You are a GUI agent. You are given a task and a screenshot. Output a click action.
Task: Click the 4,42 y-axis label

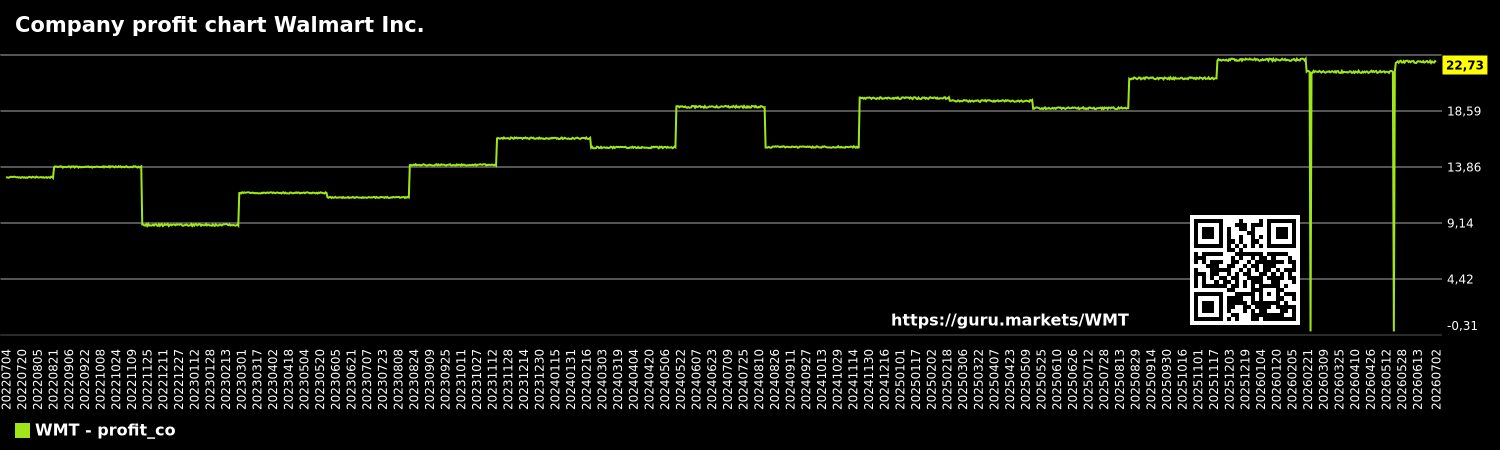tap(1461, 279)
